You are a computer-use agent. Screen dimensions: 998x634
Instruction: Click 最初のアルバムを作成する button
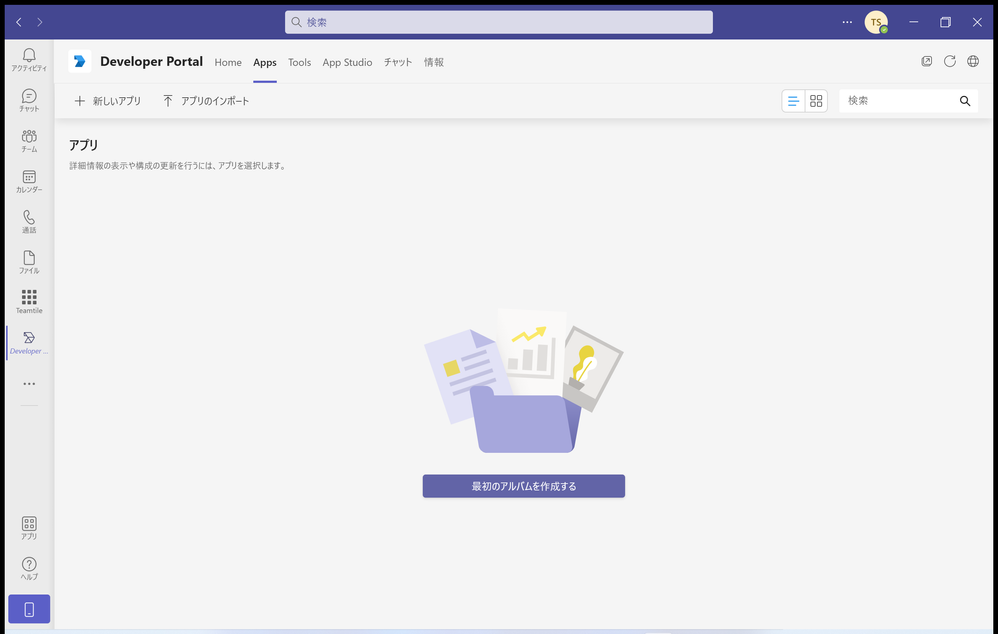click(524, 486)
